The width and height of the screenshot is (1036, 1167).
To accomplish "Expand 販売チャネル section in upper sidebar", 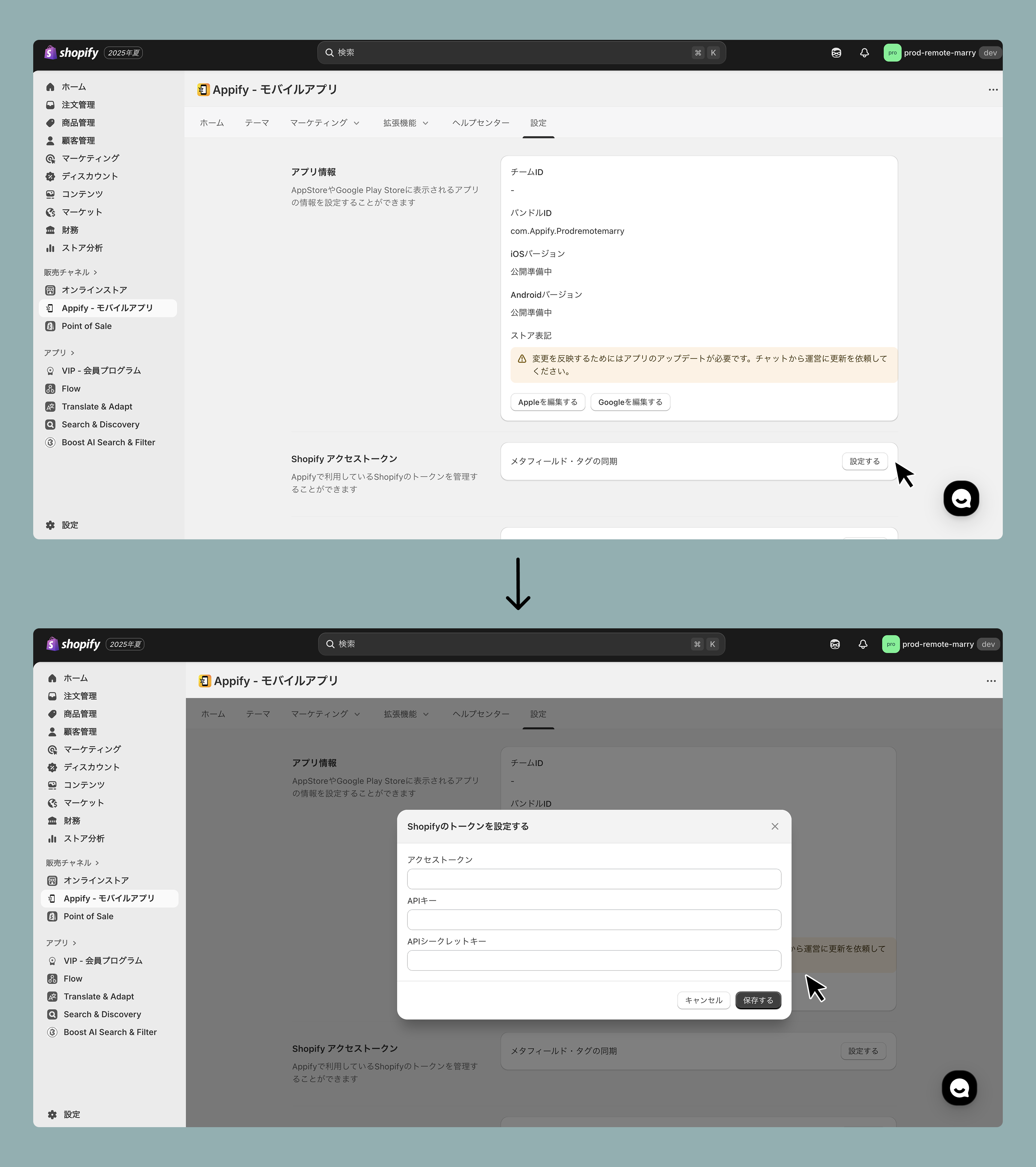I will pos(70,272).
